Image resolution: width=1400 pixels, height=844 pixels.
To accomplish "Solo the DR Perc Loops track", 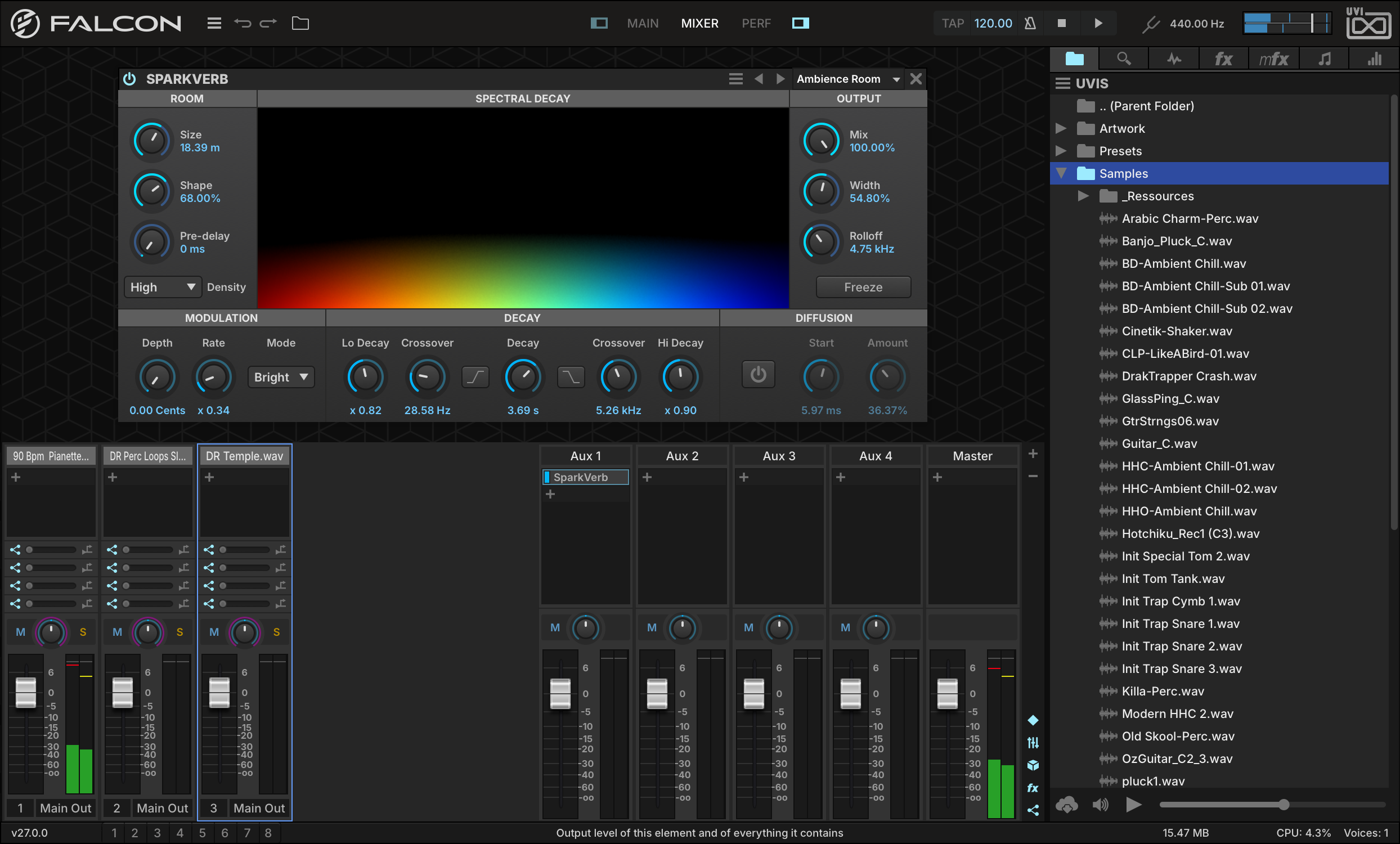I will point(180,632).
